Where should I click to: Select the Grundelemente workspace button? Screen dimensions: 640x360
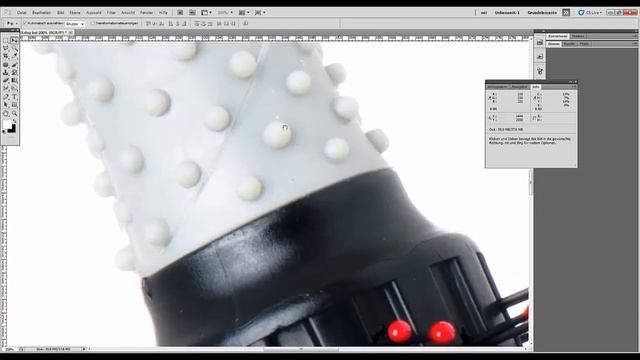click(542, 13)
